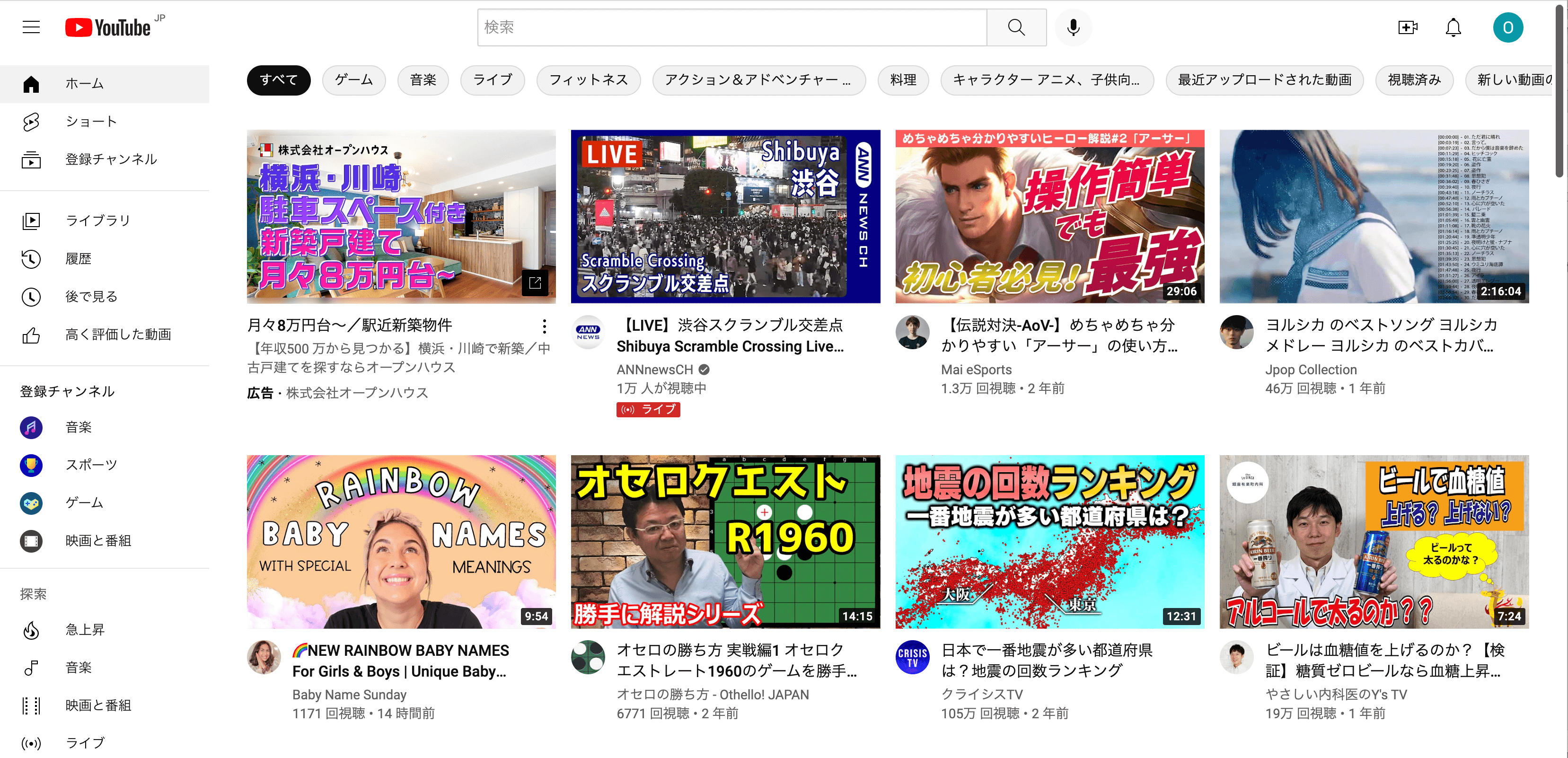Click the Jpop Collection channel name
The width and height of the screenshot is (1568, 758).
tap(1311, 370)
